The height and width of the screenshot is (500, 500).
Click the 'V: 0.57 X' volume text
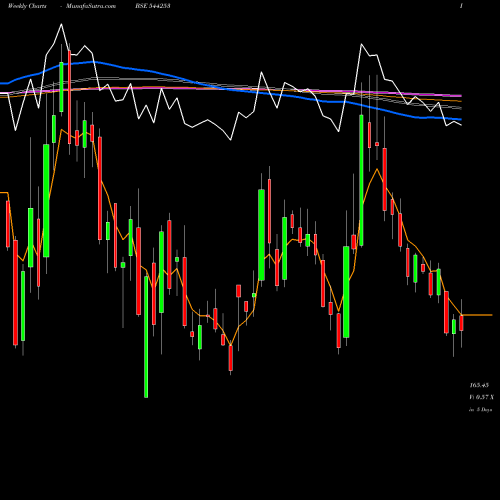point(481,397)
